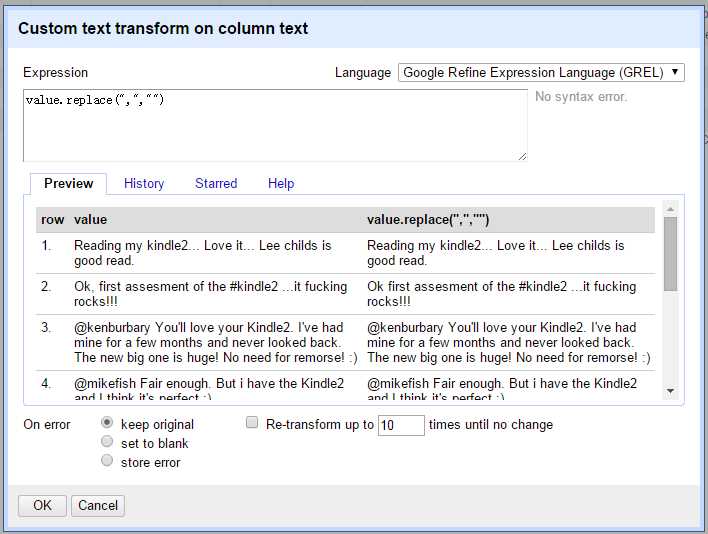Click the preview list scrollbar thumb
The height and width of the screenshot is (534, 708).
point(670,253)
